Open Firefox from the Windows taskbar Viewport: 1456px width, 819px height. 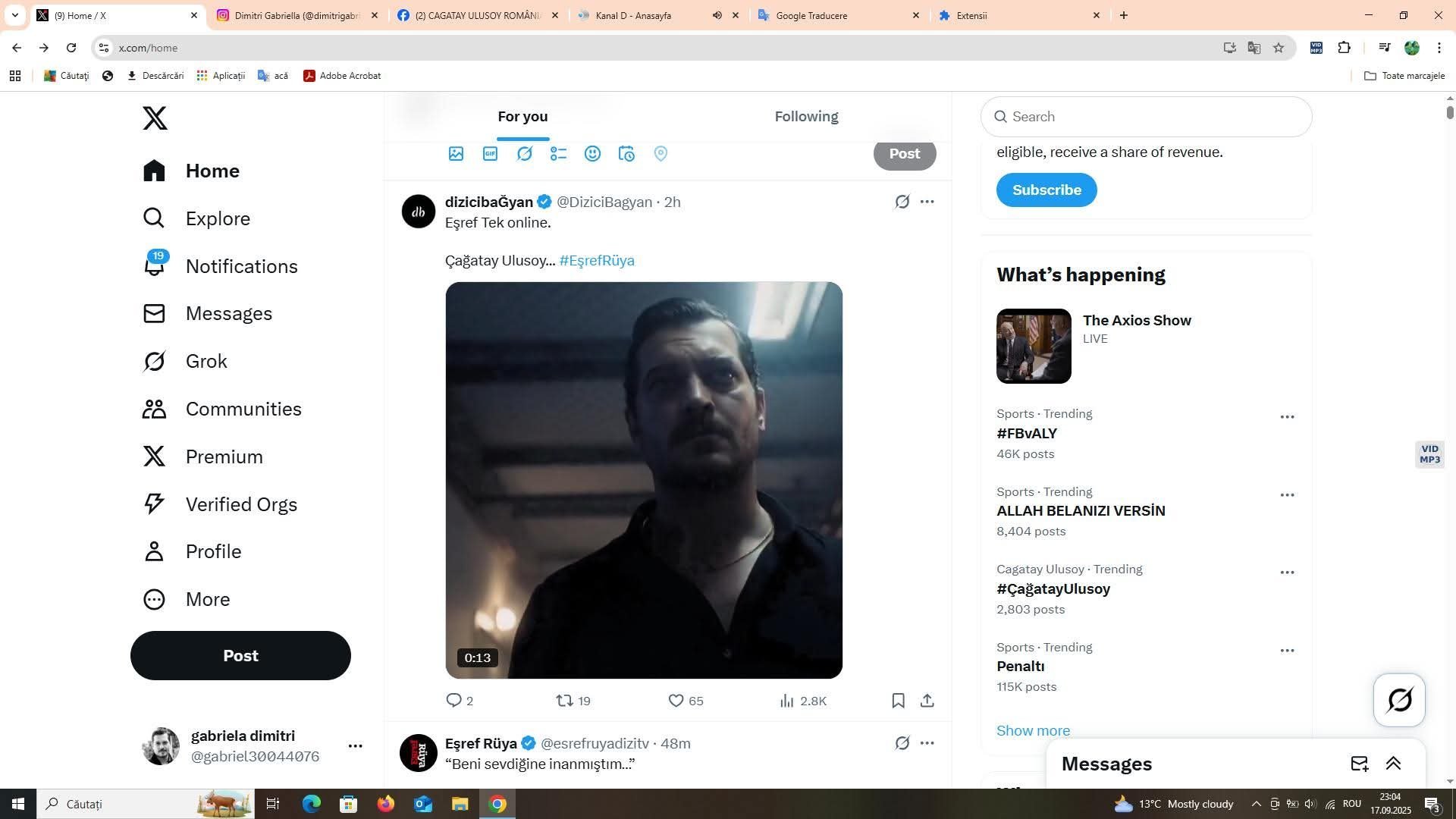(386, 804)
